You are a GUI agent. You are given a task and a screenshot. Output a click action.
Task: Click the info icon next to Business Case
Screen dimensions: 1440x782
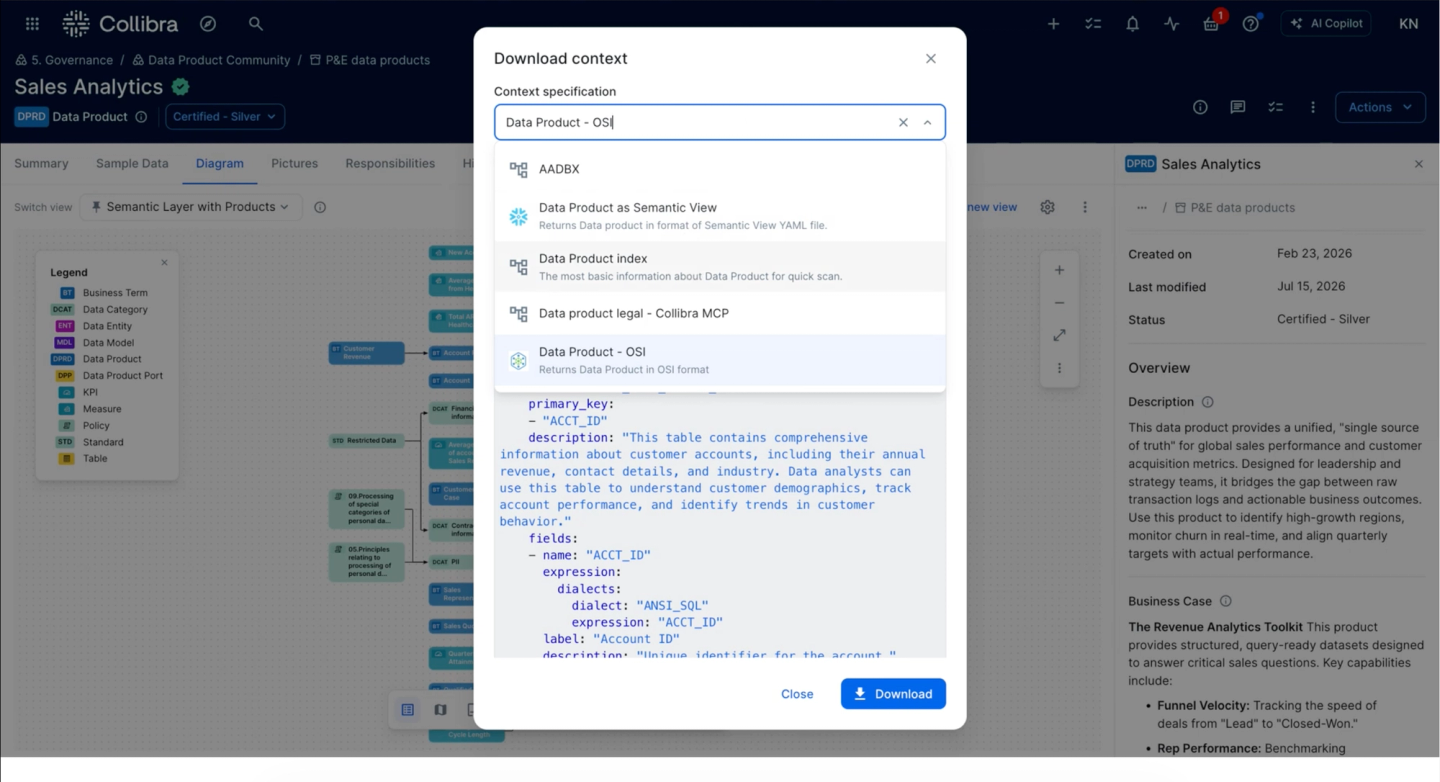point(1225,601)
